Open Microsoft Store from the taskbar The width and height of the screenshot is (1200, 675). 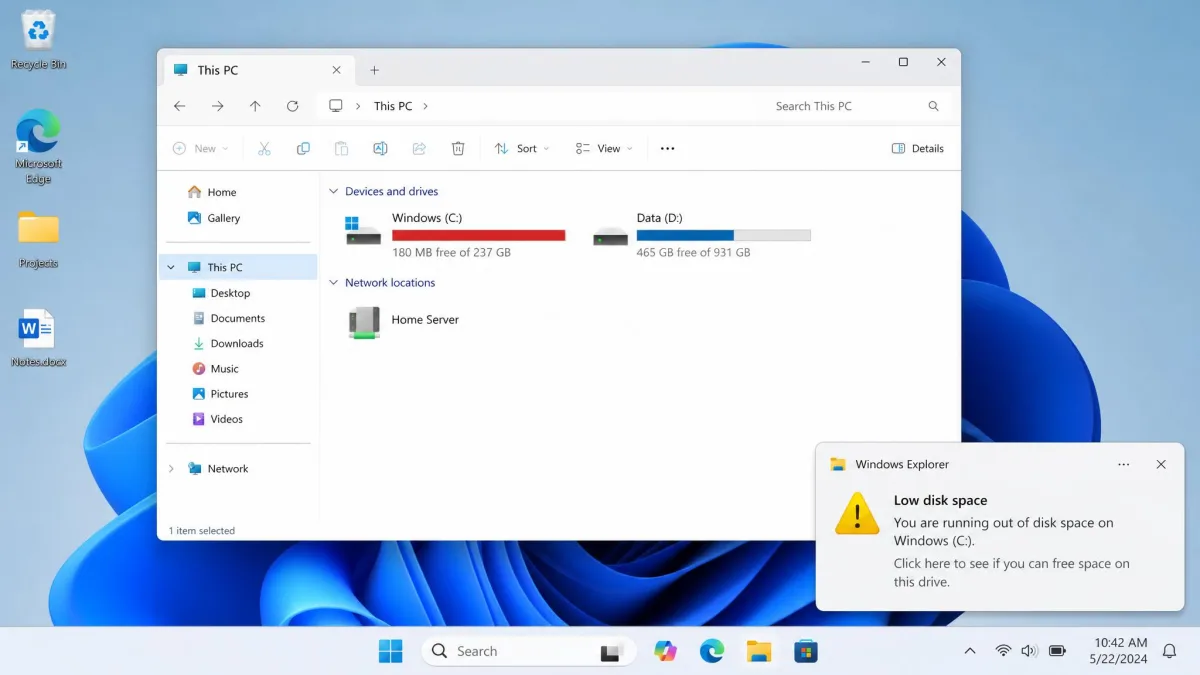(806, 651)
